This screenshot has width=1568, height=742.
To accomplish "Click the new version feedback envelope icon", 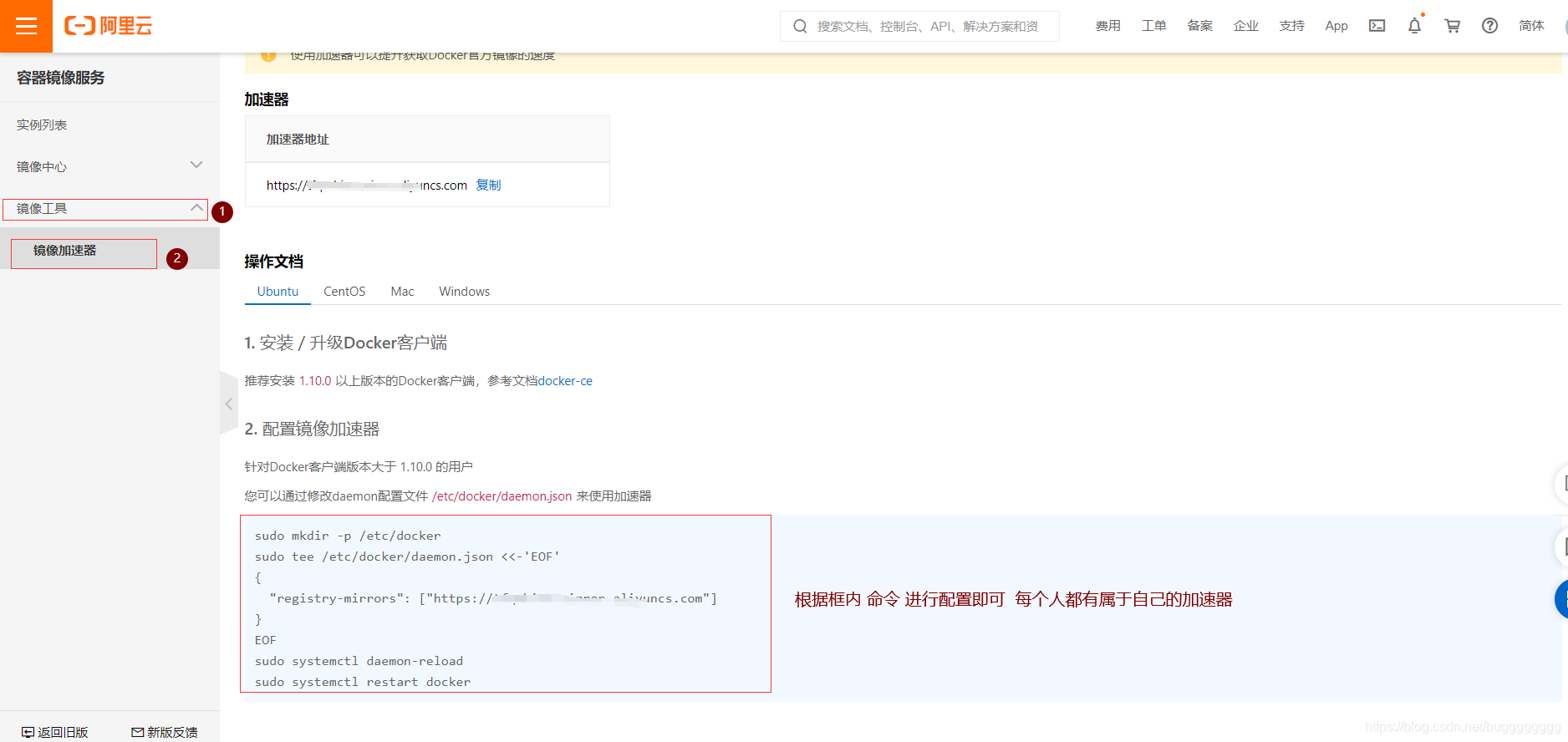I will point(137,732).
